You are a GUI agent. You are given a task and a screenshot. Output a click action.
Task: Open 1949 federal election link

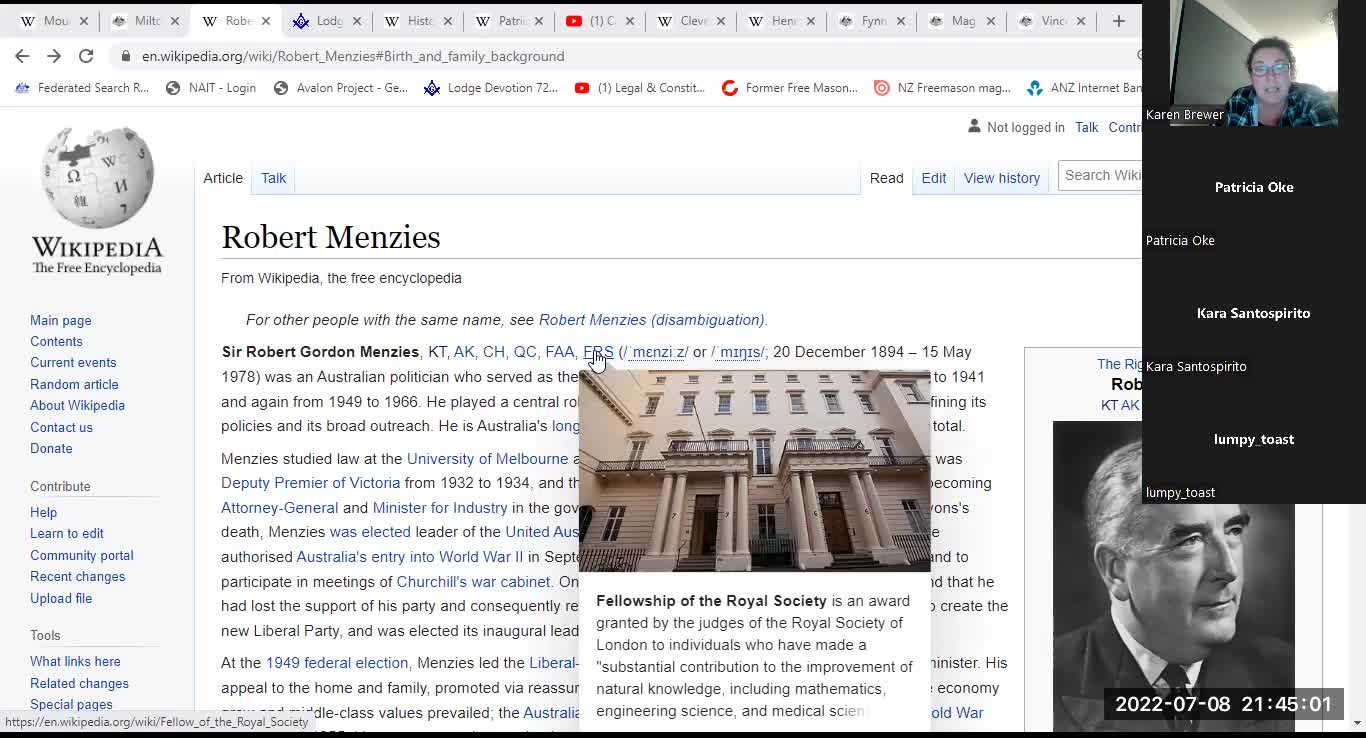pyautogui.click(x=337, y=663)
